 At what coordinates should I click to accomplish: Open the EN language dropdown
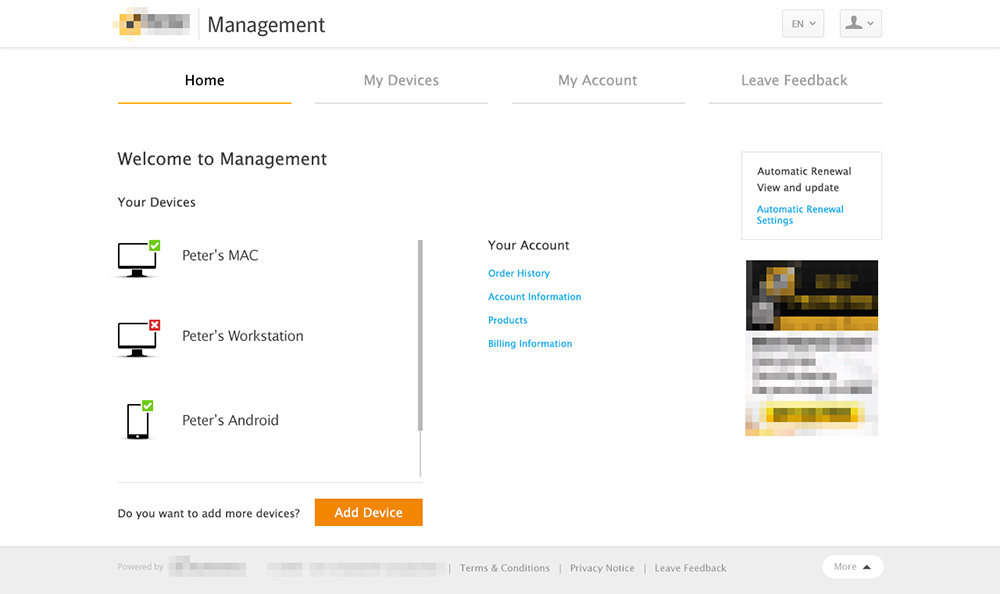click(x=803, y=24)
